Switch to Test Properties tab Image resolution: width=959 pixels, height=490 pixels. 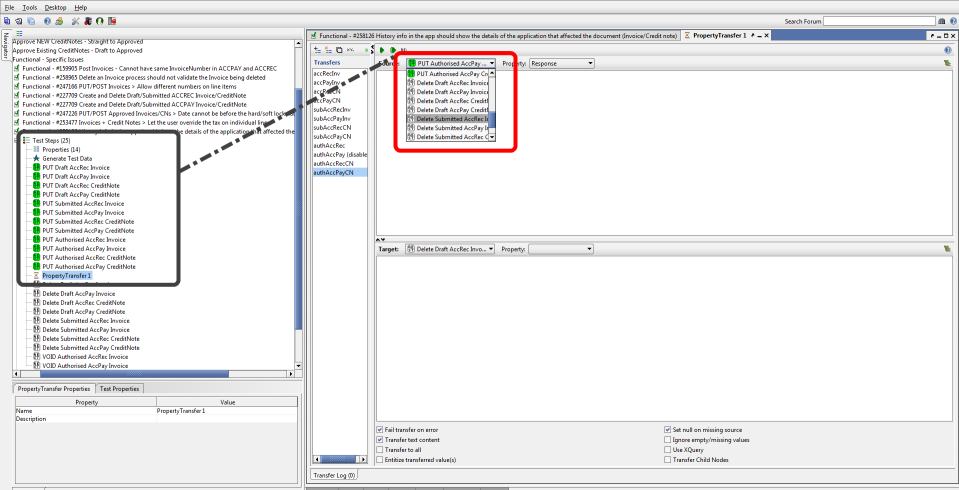[119, 388]
